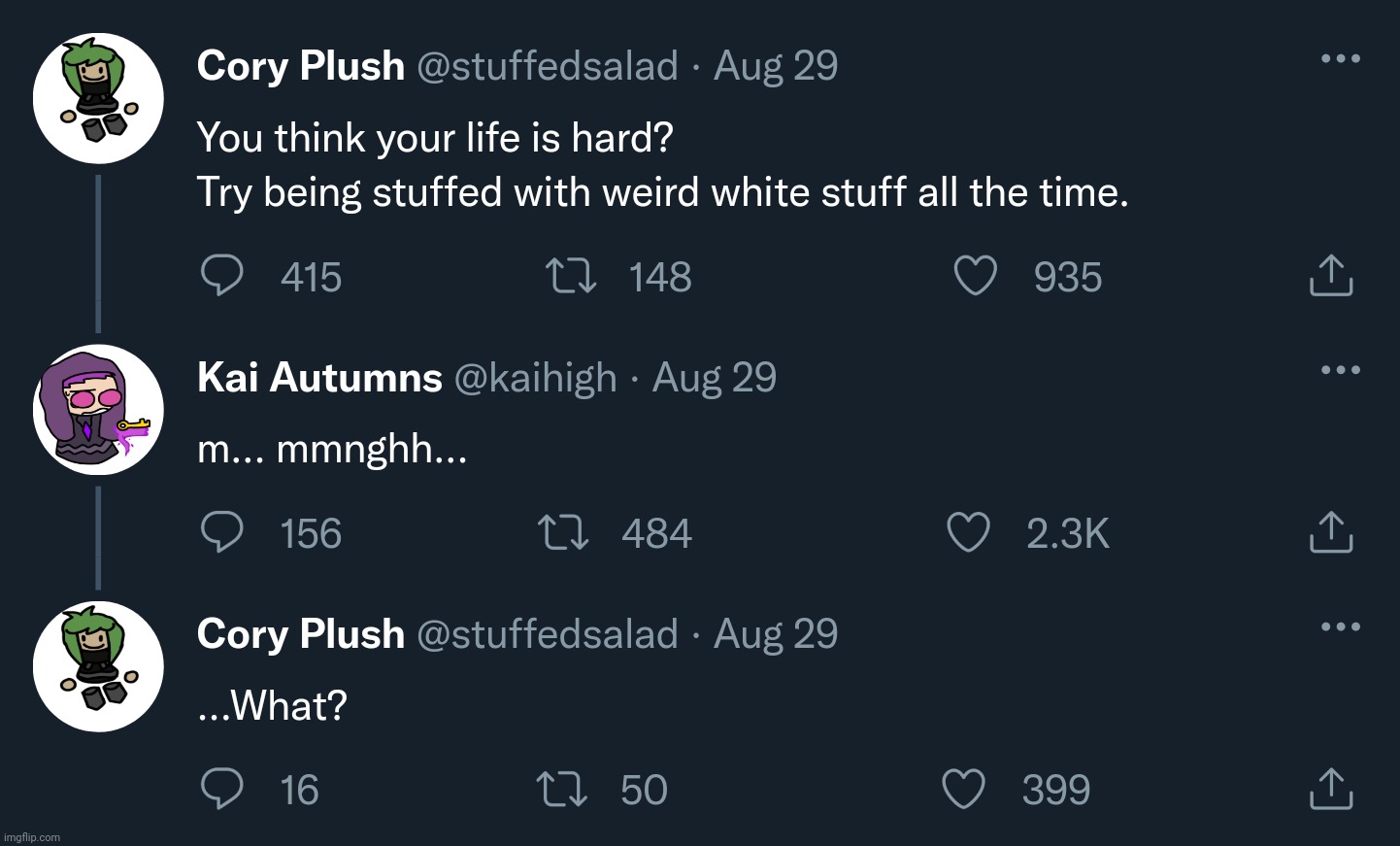Screen dimensions: 1400x846
Task: Retweet the '...What?' tweet
Action: click(x=562, y=789)
